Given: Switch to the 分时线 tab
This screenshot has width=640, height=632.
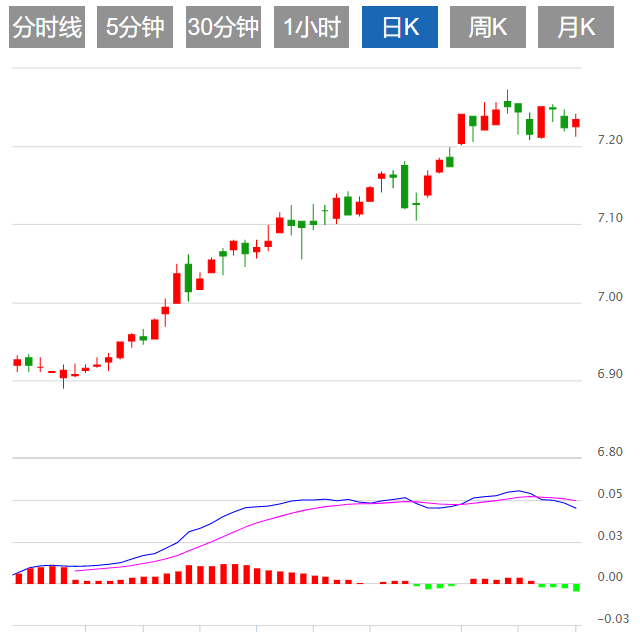Looking at the screenshot, I should point(47,27).
